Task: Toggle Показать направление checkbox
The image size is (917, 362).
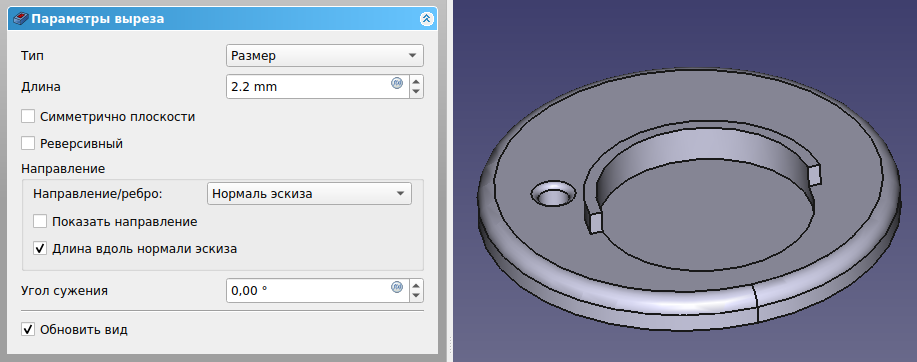Action: pyautogui.click(x=40, y=222)
